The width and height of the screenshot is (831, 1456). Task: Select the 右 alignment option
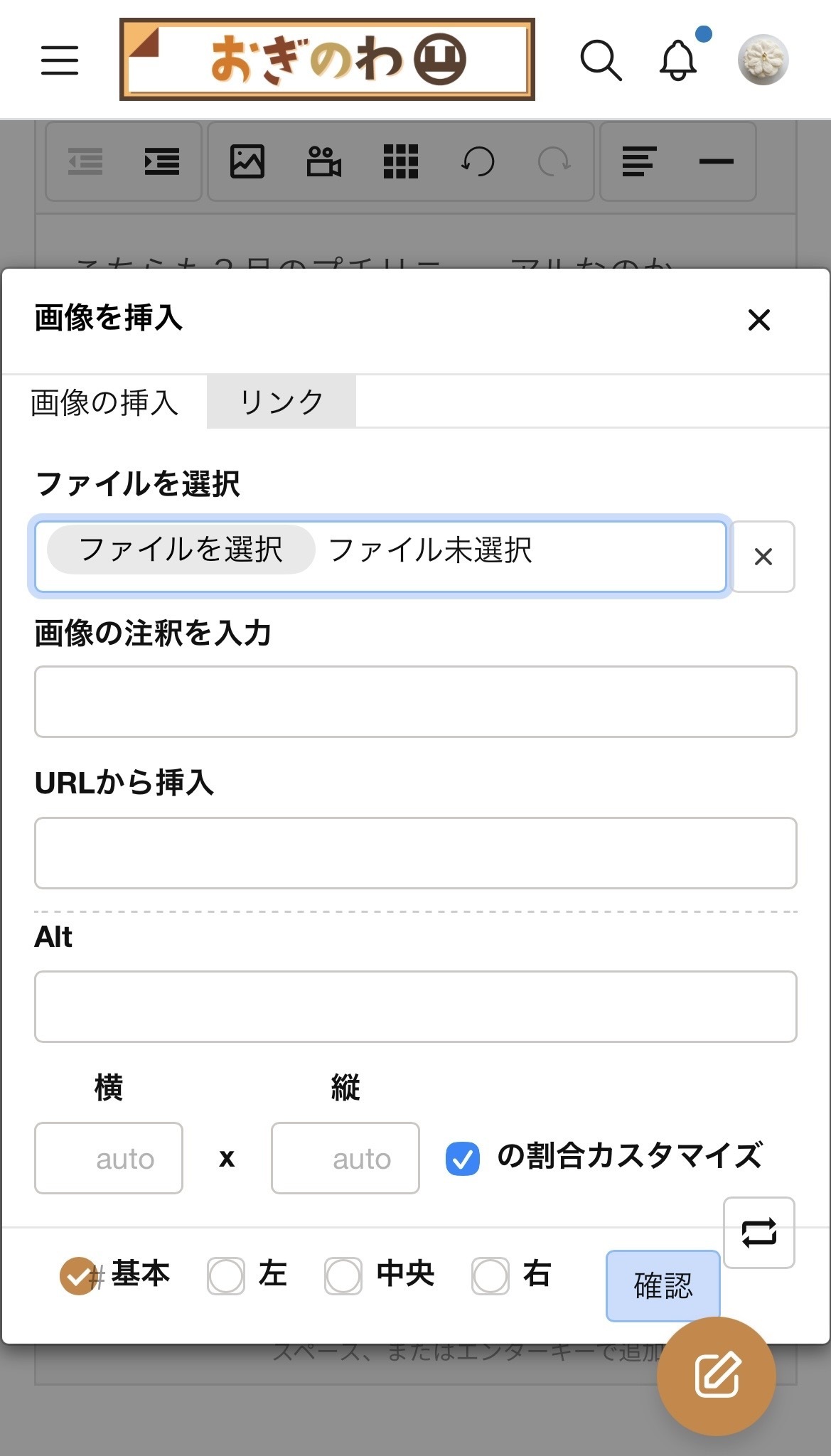coord(490,1275)
